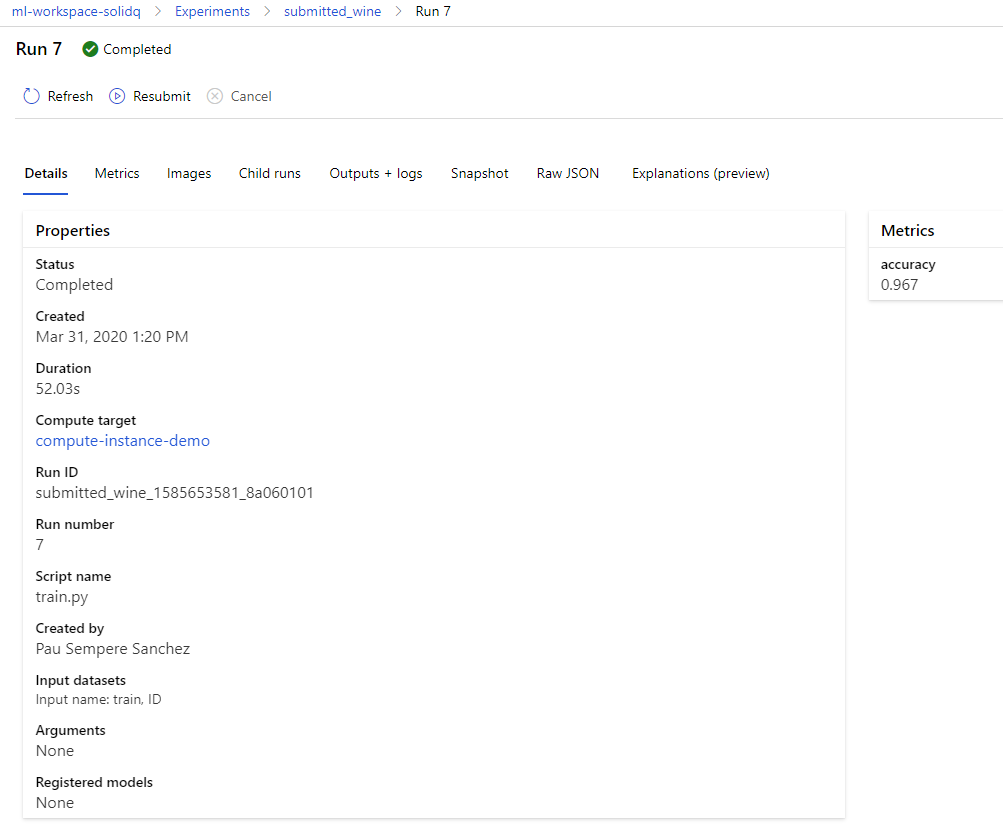Open the Outputs + logs tab

coord(375,173)
